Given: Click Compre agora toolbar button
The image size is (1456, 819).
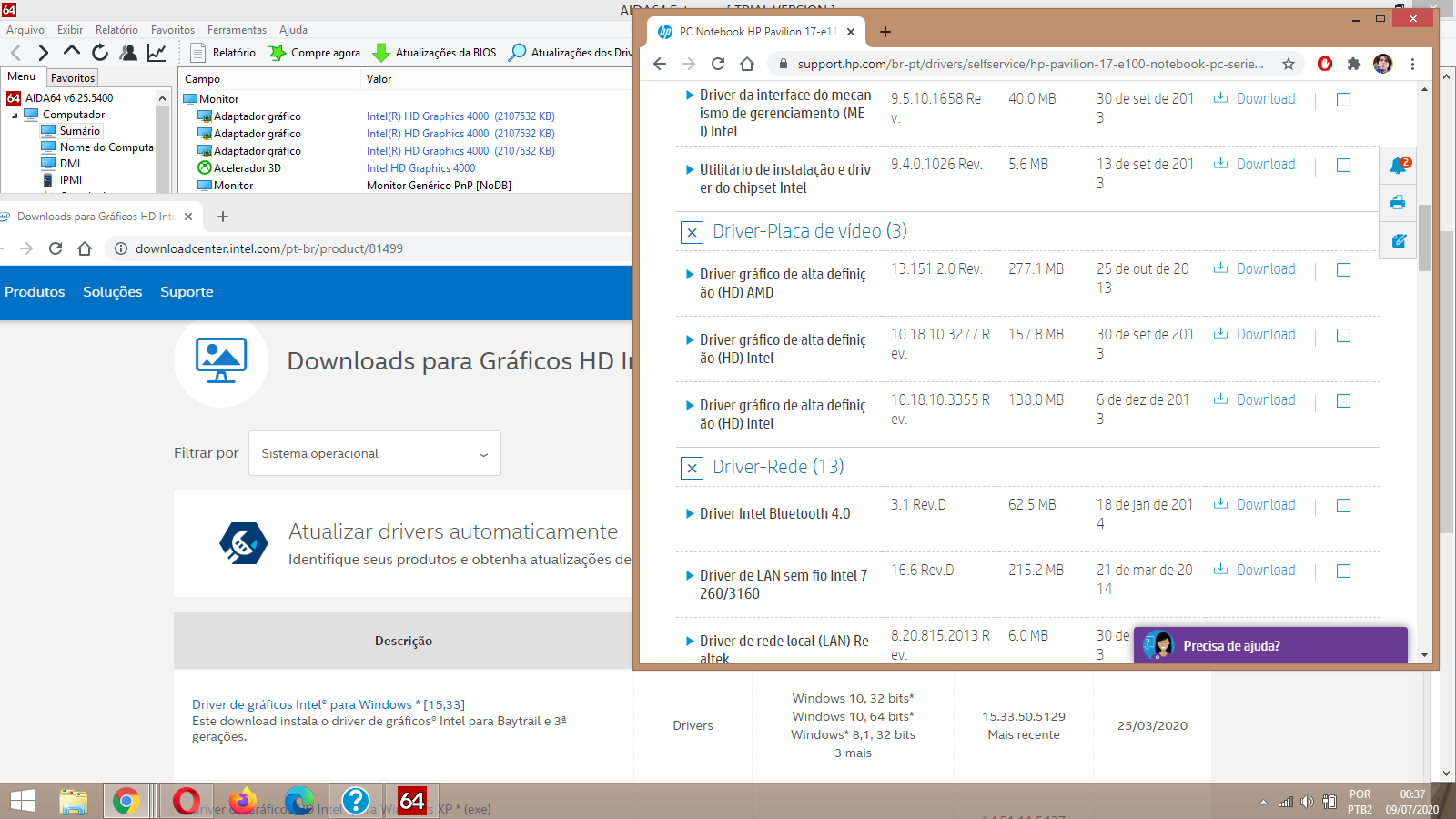Looking at the screenshot, I should (x=314, y=53).
